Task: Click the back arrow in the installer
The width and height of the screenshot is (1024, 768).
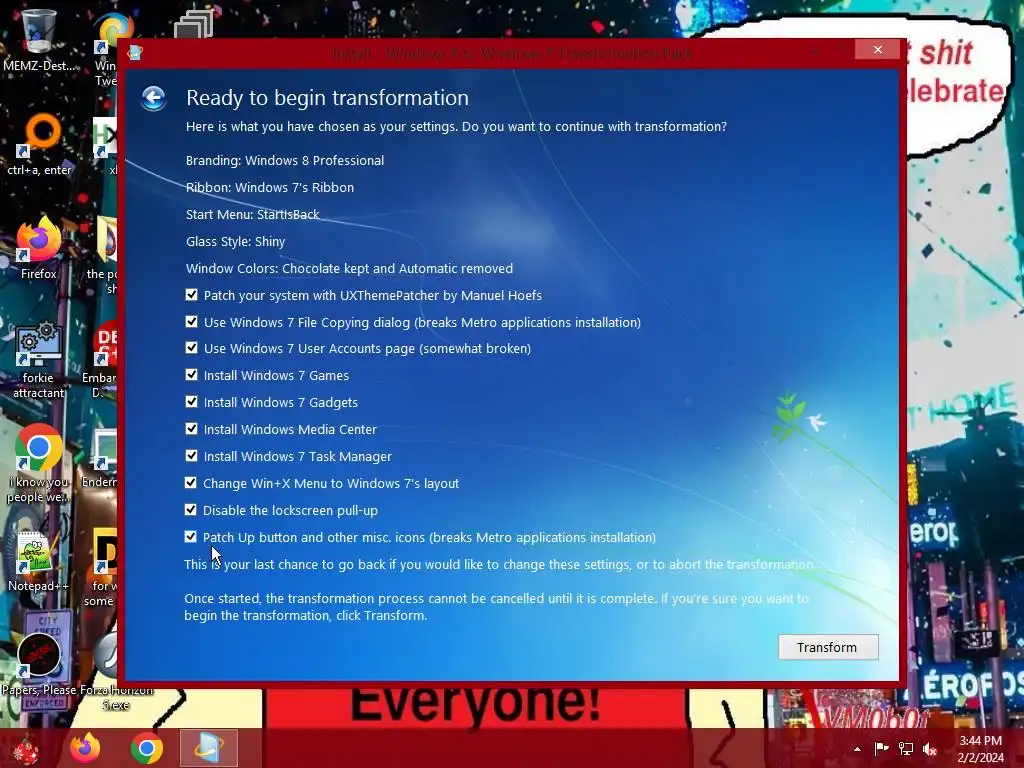Action: 154,99
